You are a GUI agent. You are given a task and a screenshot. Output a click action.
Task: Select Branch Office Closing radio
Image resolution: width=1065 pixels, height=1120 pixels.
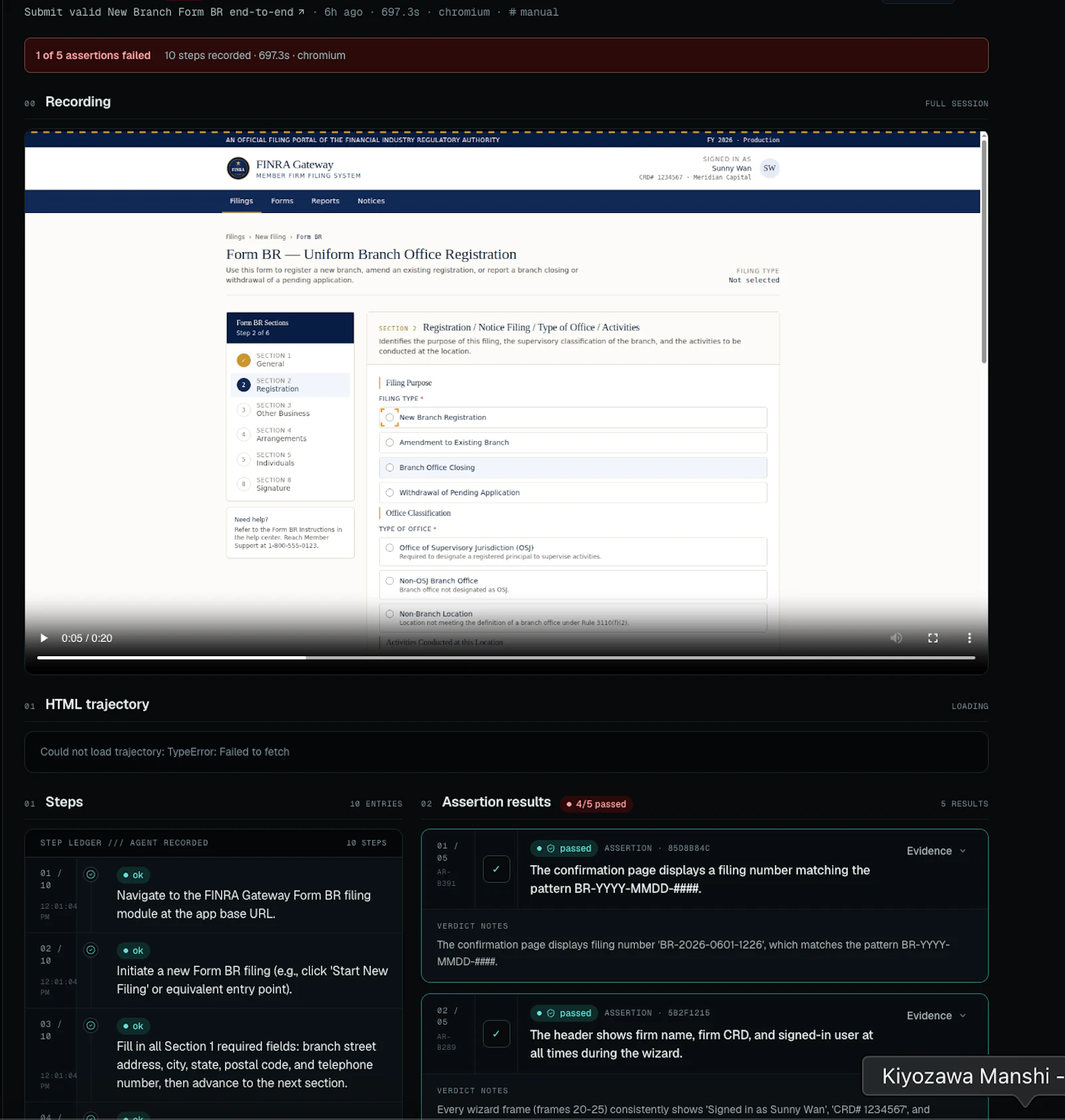point(389,468)
